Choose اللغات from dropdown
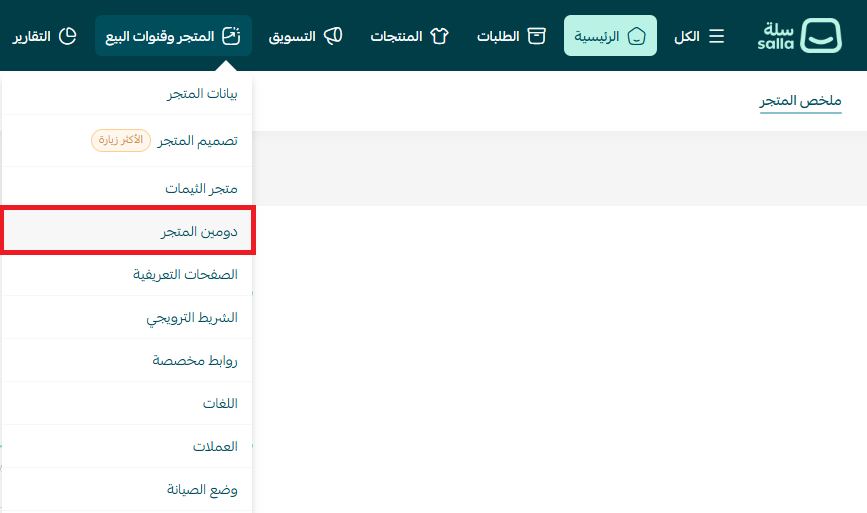This screenshot has width=867, height=513. coord(127,404)
